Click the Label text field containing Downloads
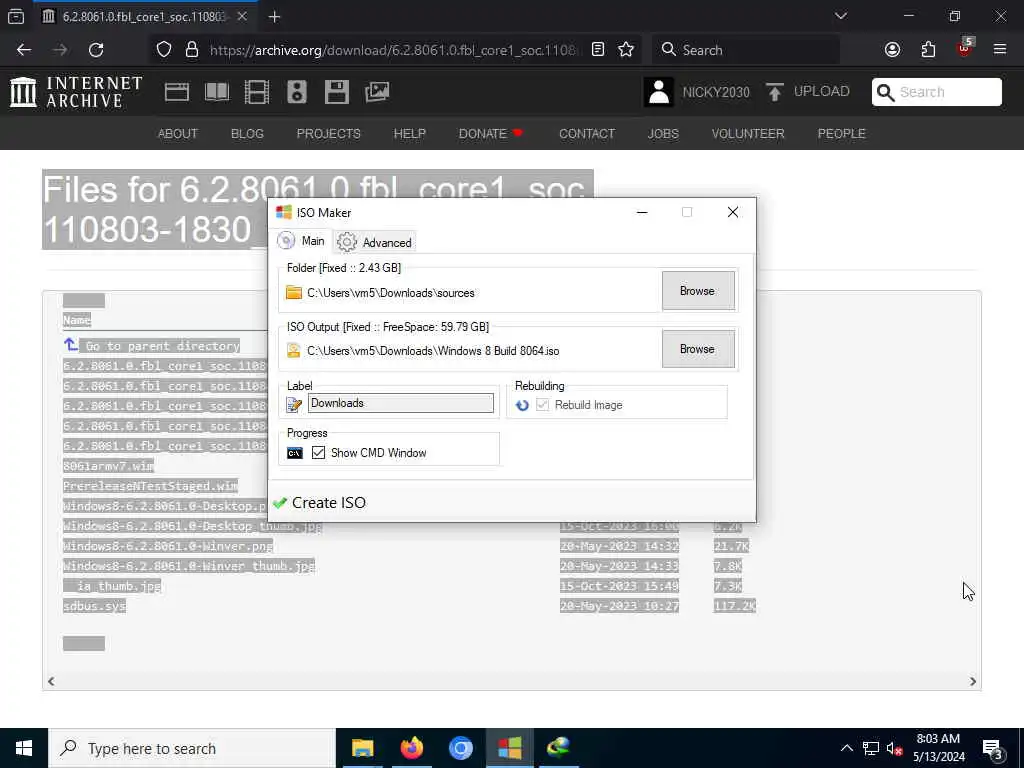 pos(400,403)
